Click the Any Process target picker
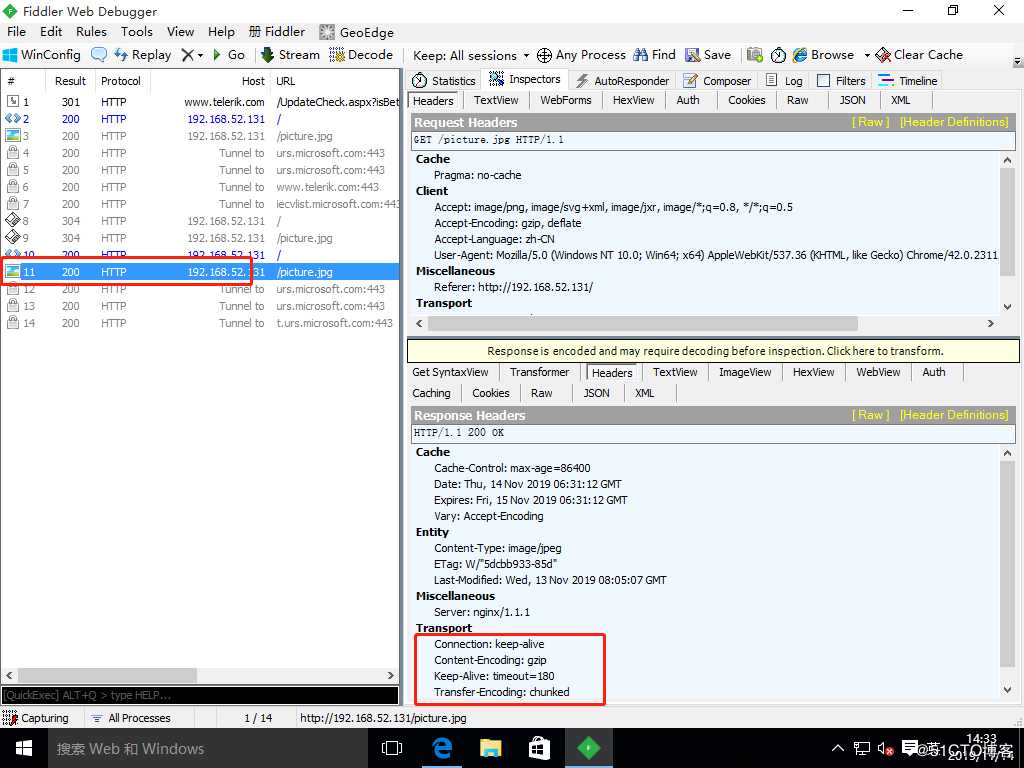 coord(581,55)
